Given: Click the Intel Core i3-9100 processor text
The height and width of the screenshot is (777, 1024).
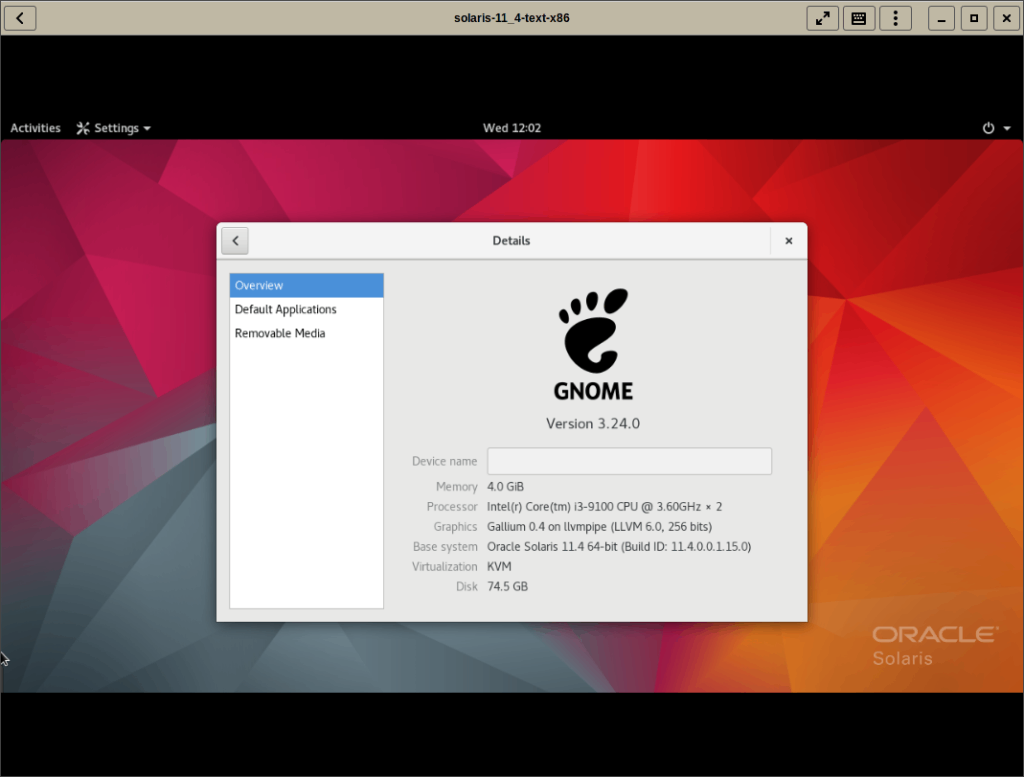Looking at the screenshot, I should tap(604, 507).
